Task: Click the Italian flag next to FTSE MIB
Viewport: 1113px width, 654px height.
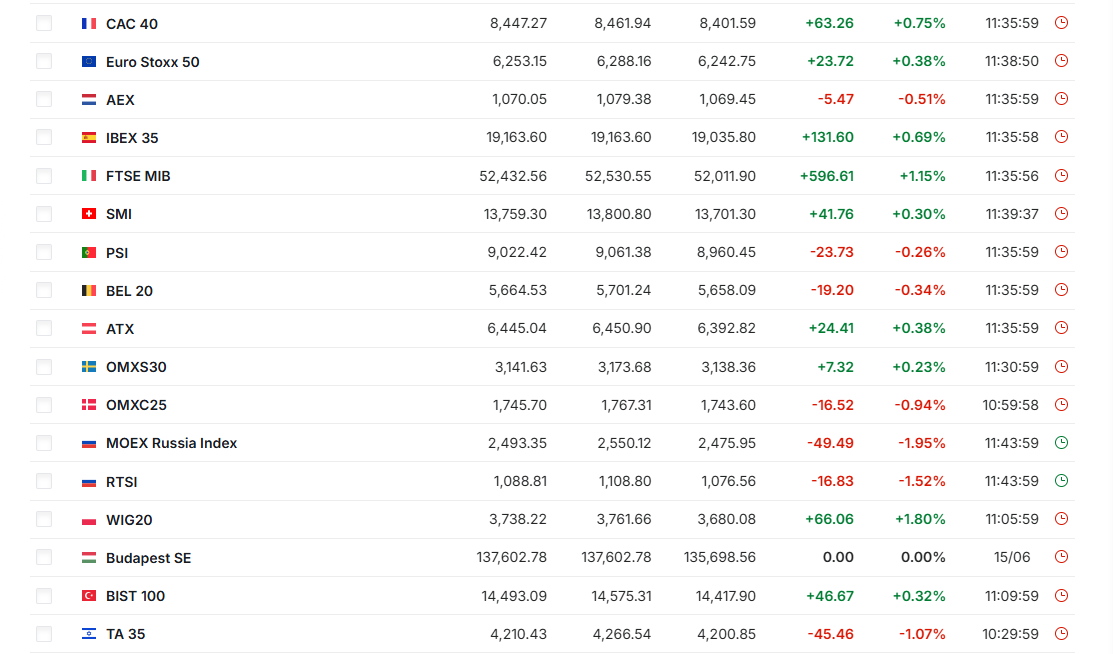Action: coord(89,175)
